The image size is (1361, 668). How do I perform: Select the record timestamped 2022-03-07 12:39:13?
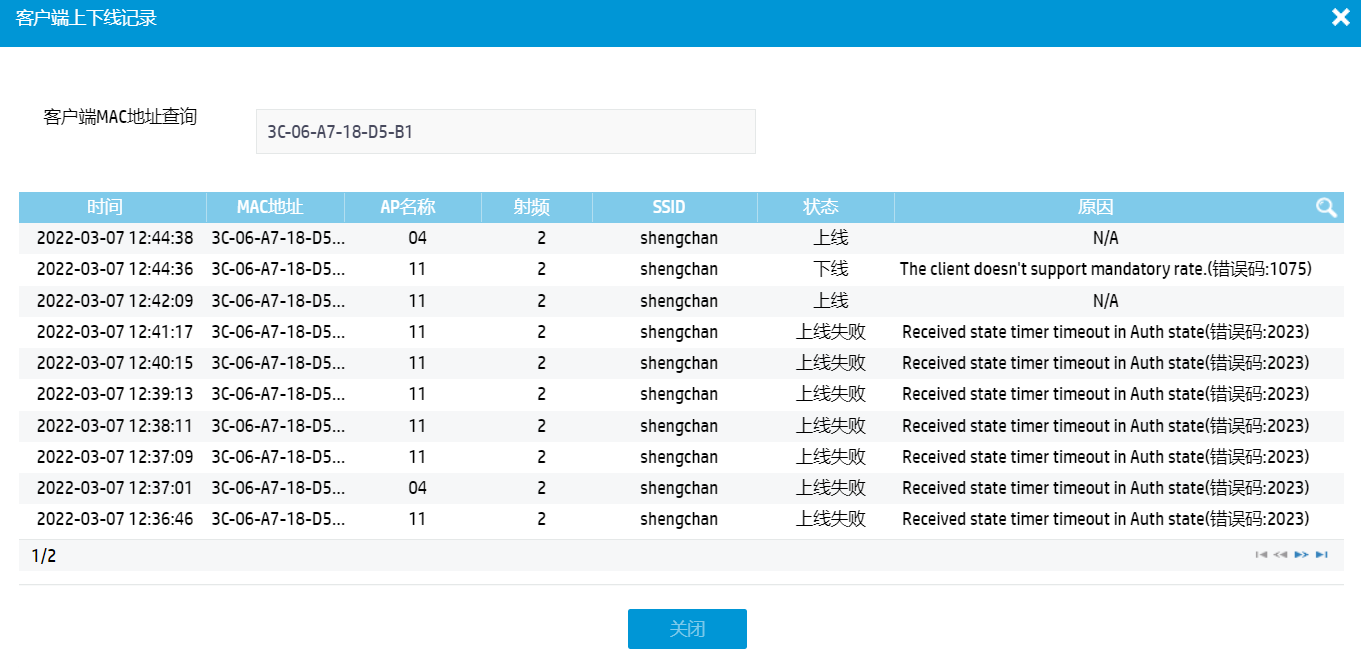pos(681,394)
